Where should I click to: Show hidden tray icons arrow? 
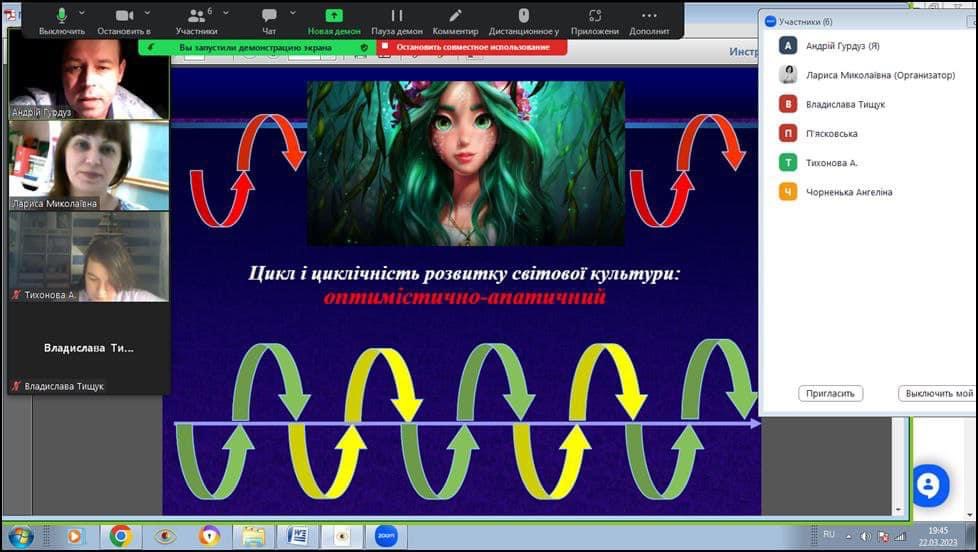point(849,536)
